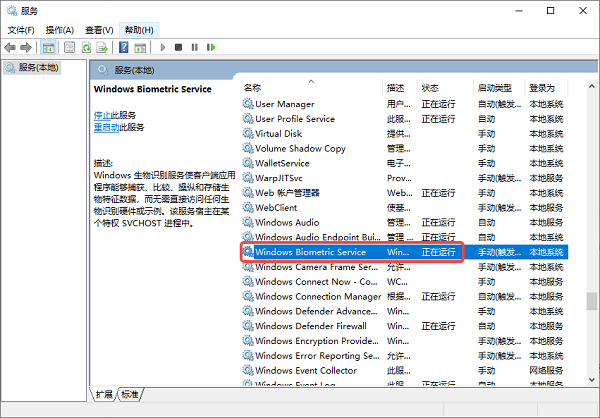Switch to the 标准 tab
This screenshot has width=600, height=418.
(130, 394)
